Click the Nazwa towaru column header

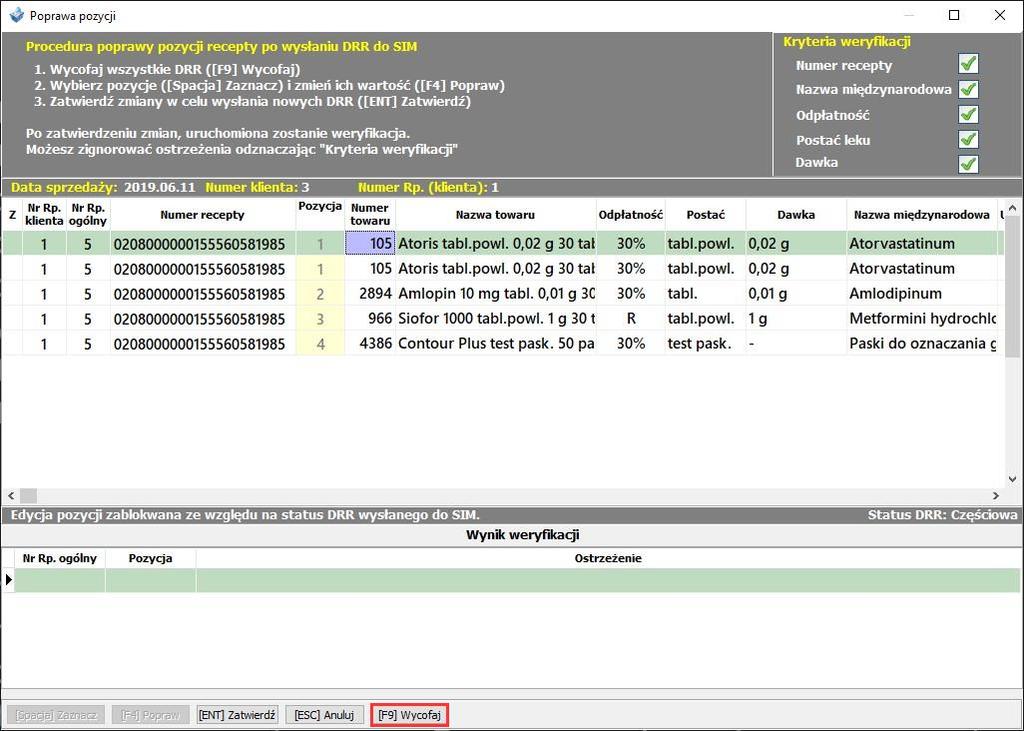(x=496, y=215)
